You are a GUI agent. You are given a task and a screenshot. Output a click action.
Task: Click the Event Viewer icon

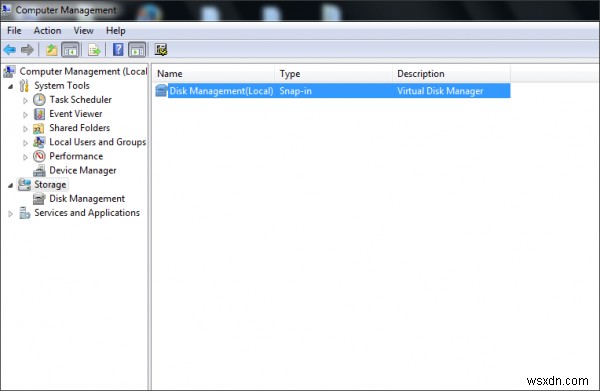tap(39, 114)
